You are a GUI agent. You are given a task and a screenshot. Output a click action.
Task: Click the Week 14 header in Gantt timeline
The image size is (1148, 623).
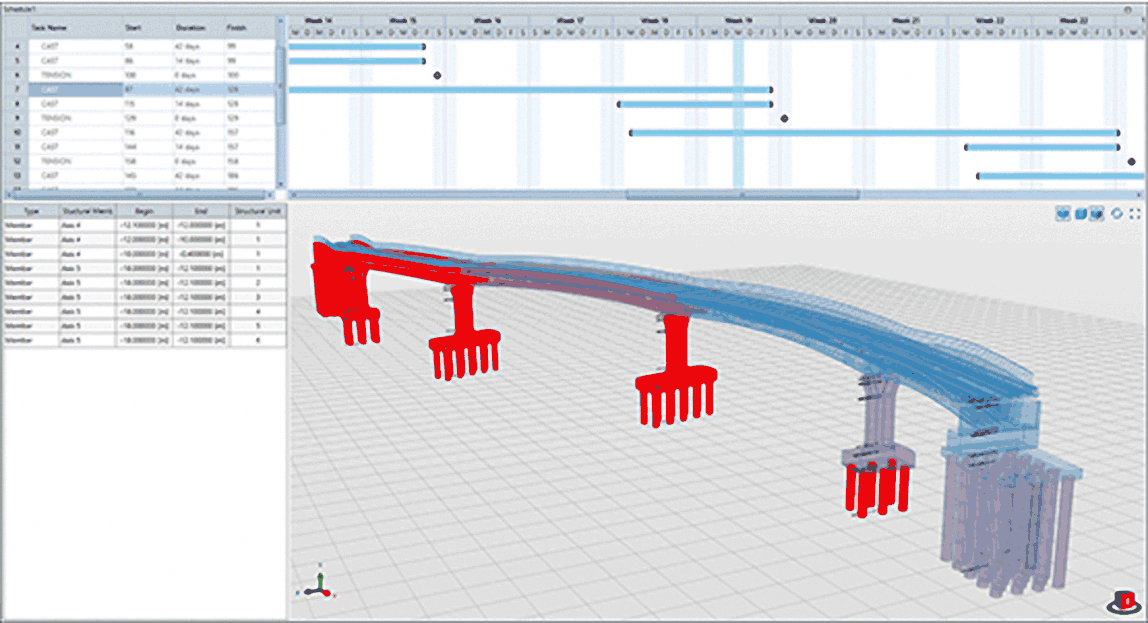coord(319,21)
